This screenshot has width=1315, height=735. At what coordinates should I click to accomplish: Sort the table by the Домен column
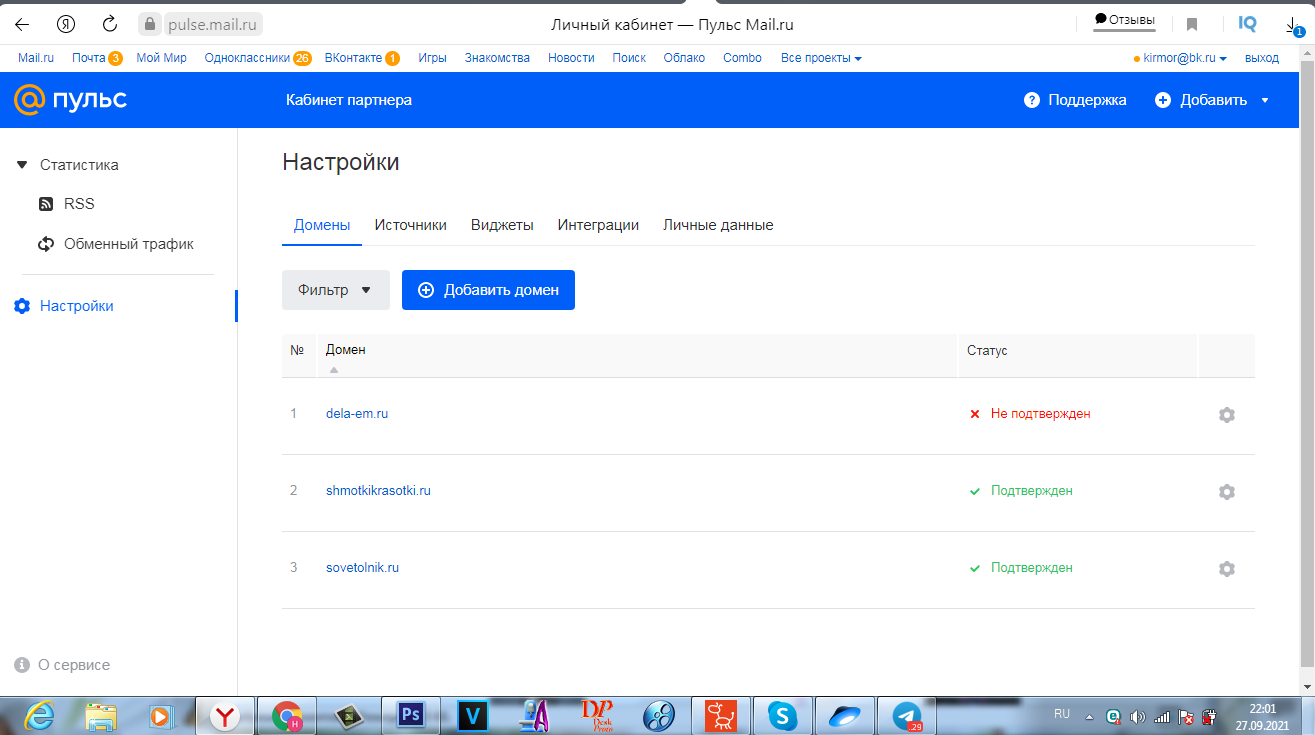[346, 350]
